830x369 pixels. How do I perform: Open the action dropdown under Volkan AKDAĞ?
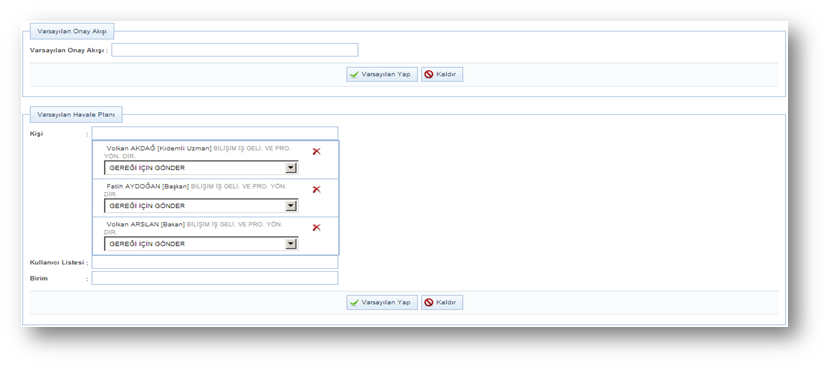tap(201, 168)
